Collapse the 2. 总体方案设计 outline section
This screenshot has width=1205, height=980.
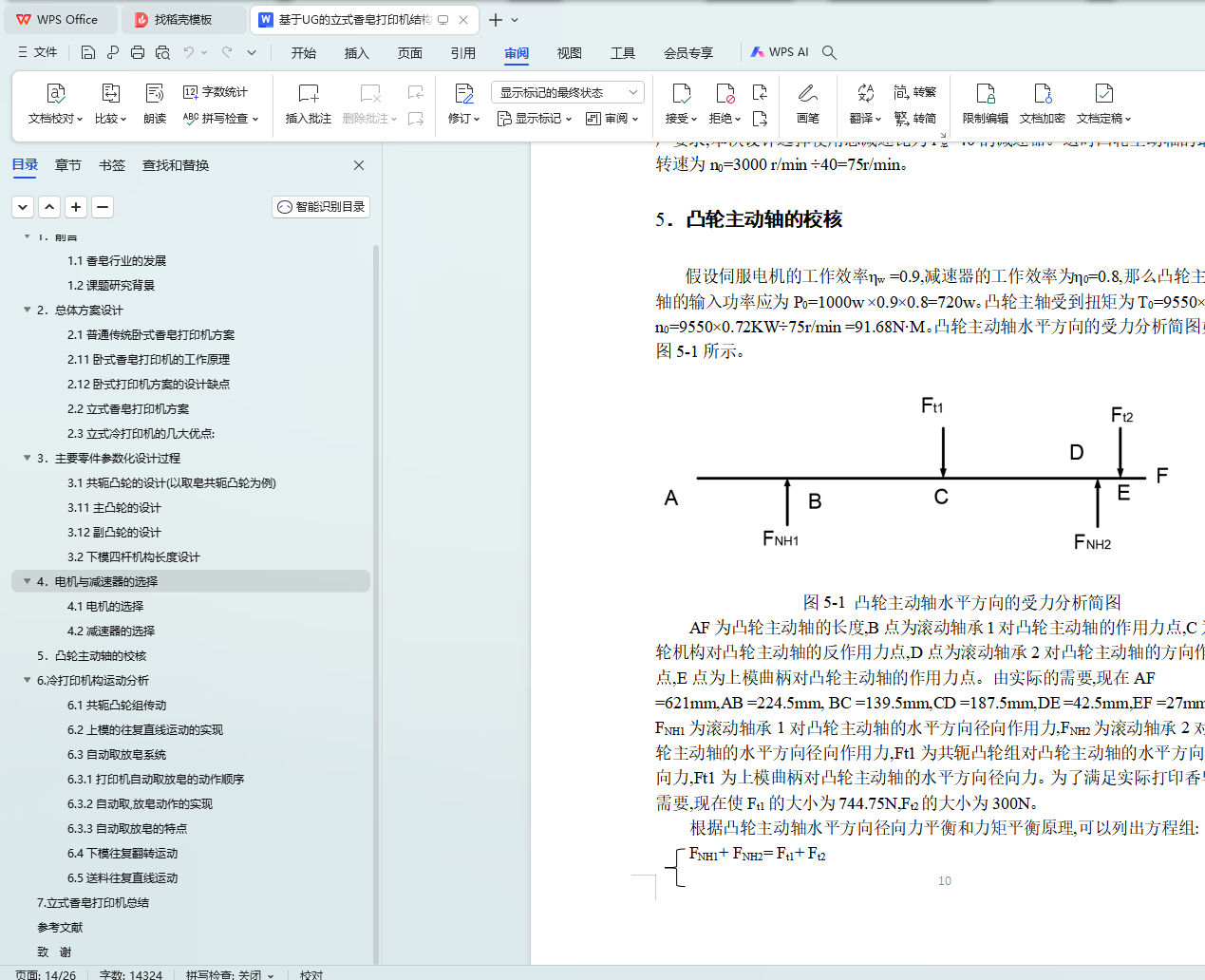[x=27, y=310]
